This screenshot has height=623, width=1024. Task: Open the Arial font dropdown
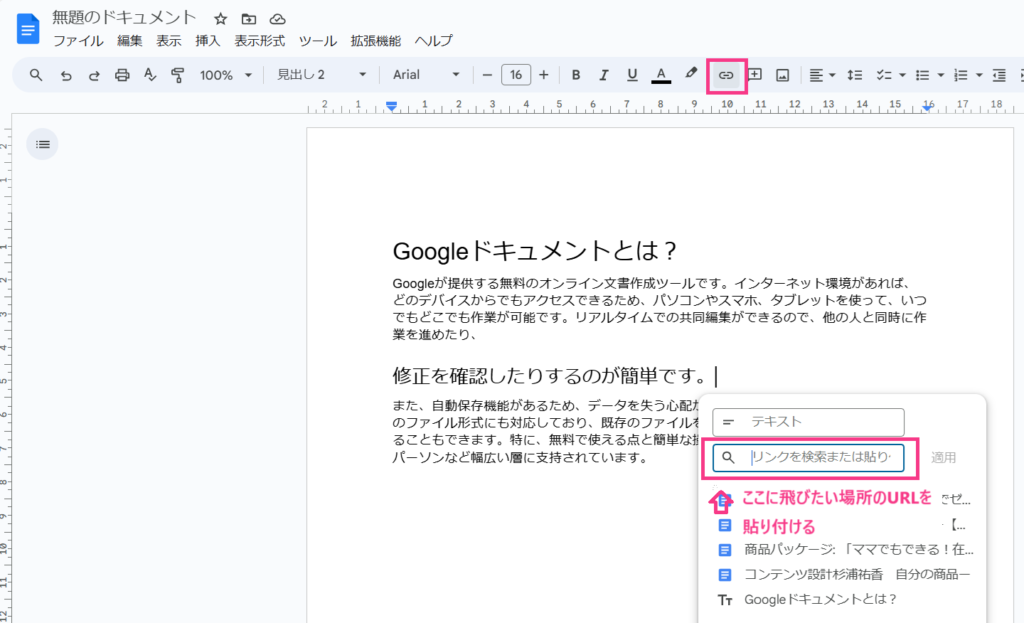426,75
